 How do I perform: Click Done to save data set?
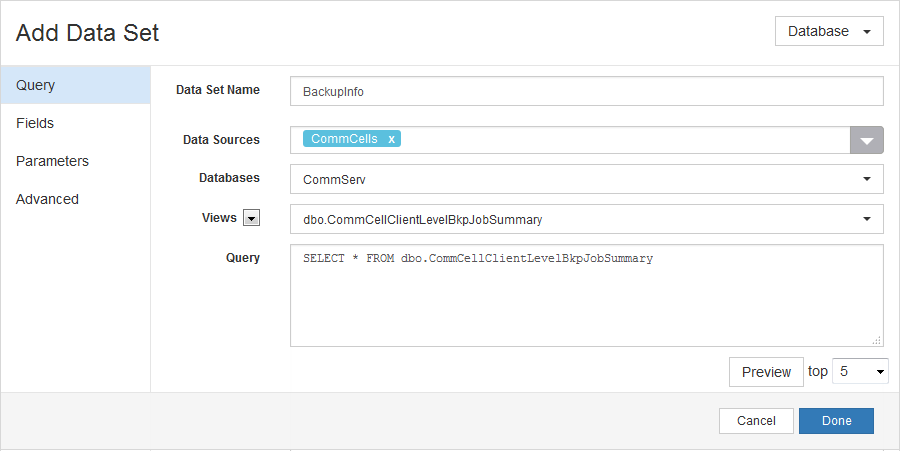tap(836, 421)
